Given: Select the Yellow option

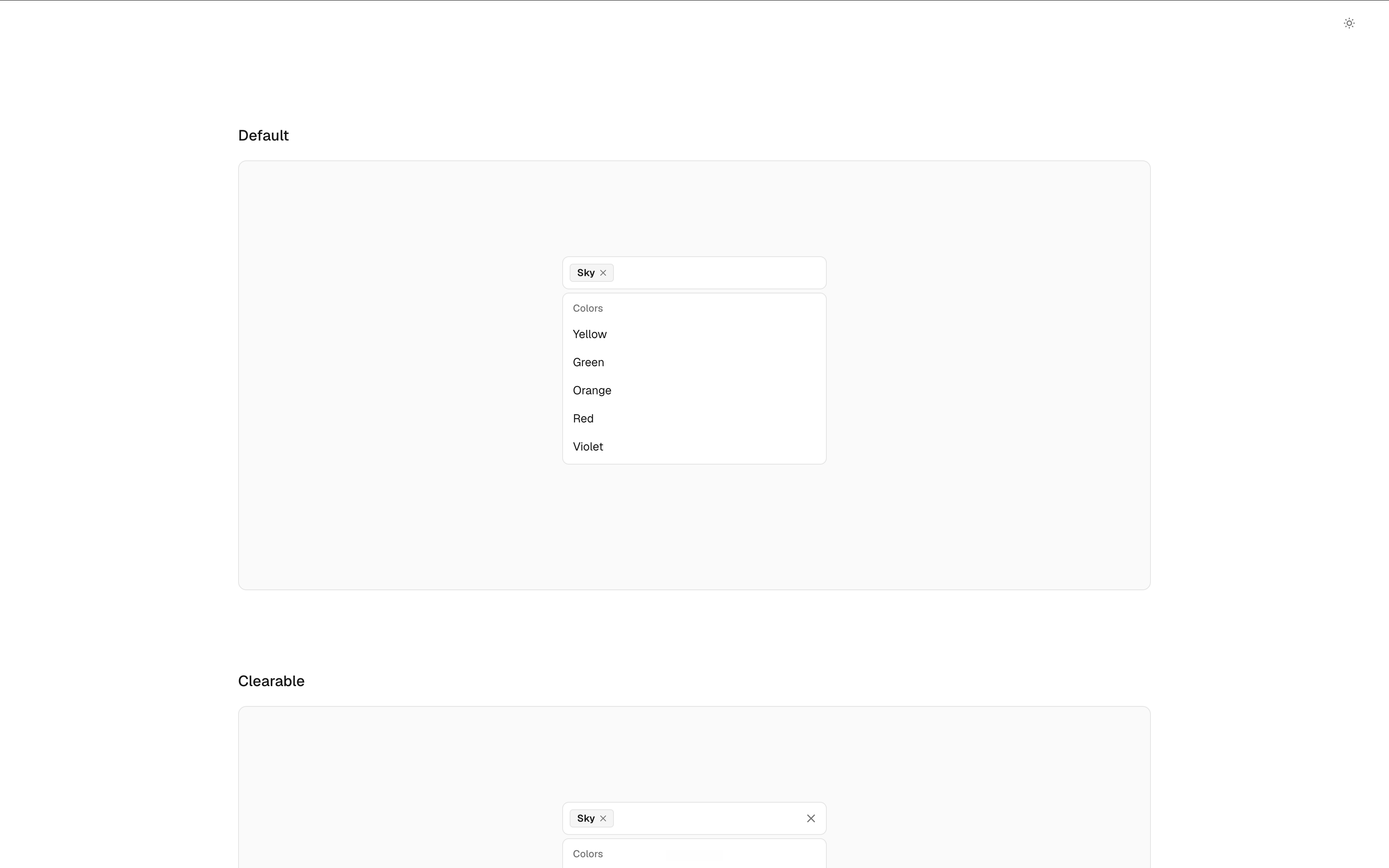Looking at the screenshot, I should pos(694,334).
